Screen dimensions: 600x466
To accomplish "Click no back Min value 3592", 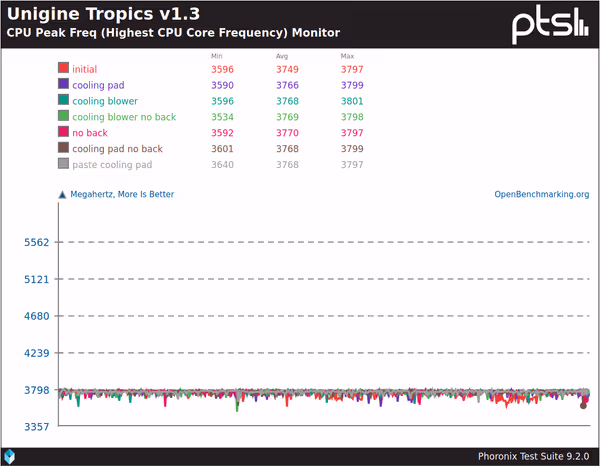I will coord(222,133).
